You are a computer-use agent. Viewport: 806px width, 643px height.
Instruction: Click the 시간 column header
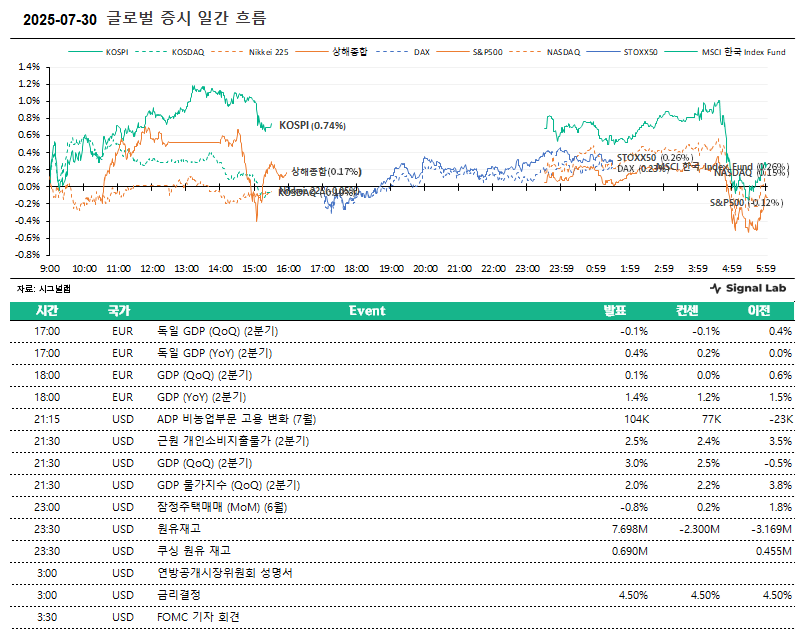47,311
